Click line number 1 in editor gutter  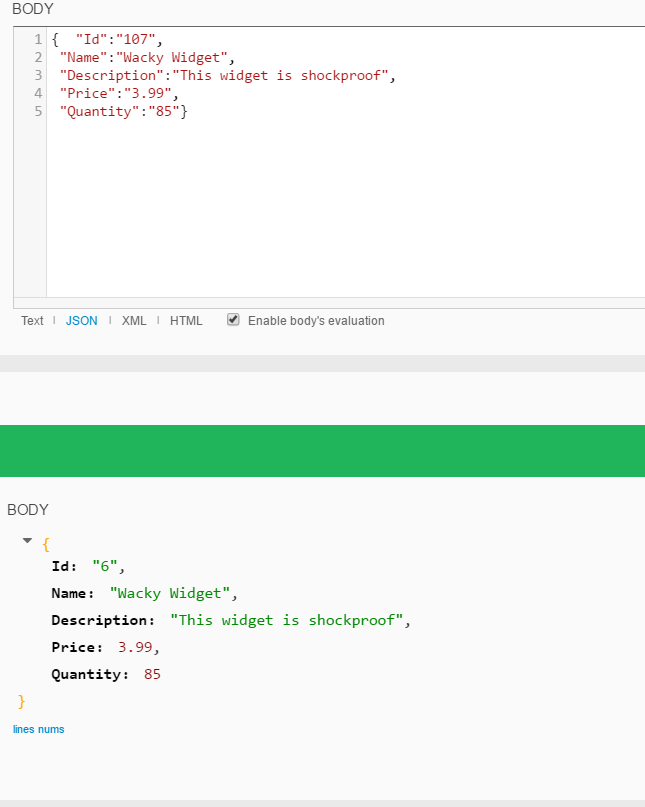(x=38, y=40)
